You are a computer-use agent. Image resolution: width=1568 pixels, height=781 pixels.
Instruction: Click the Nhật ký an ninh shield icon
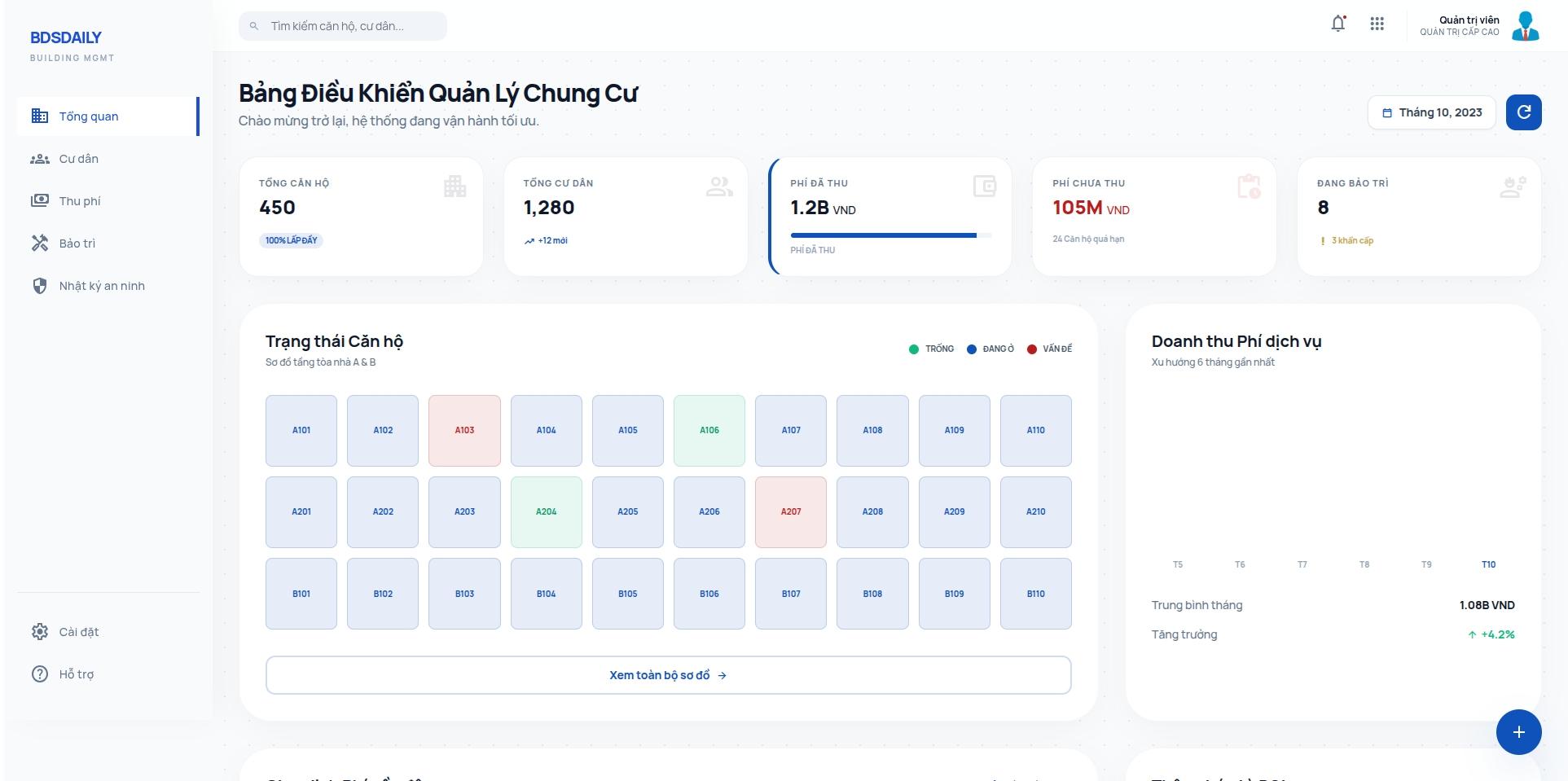click(39, 286)
